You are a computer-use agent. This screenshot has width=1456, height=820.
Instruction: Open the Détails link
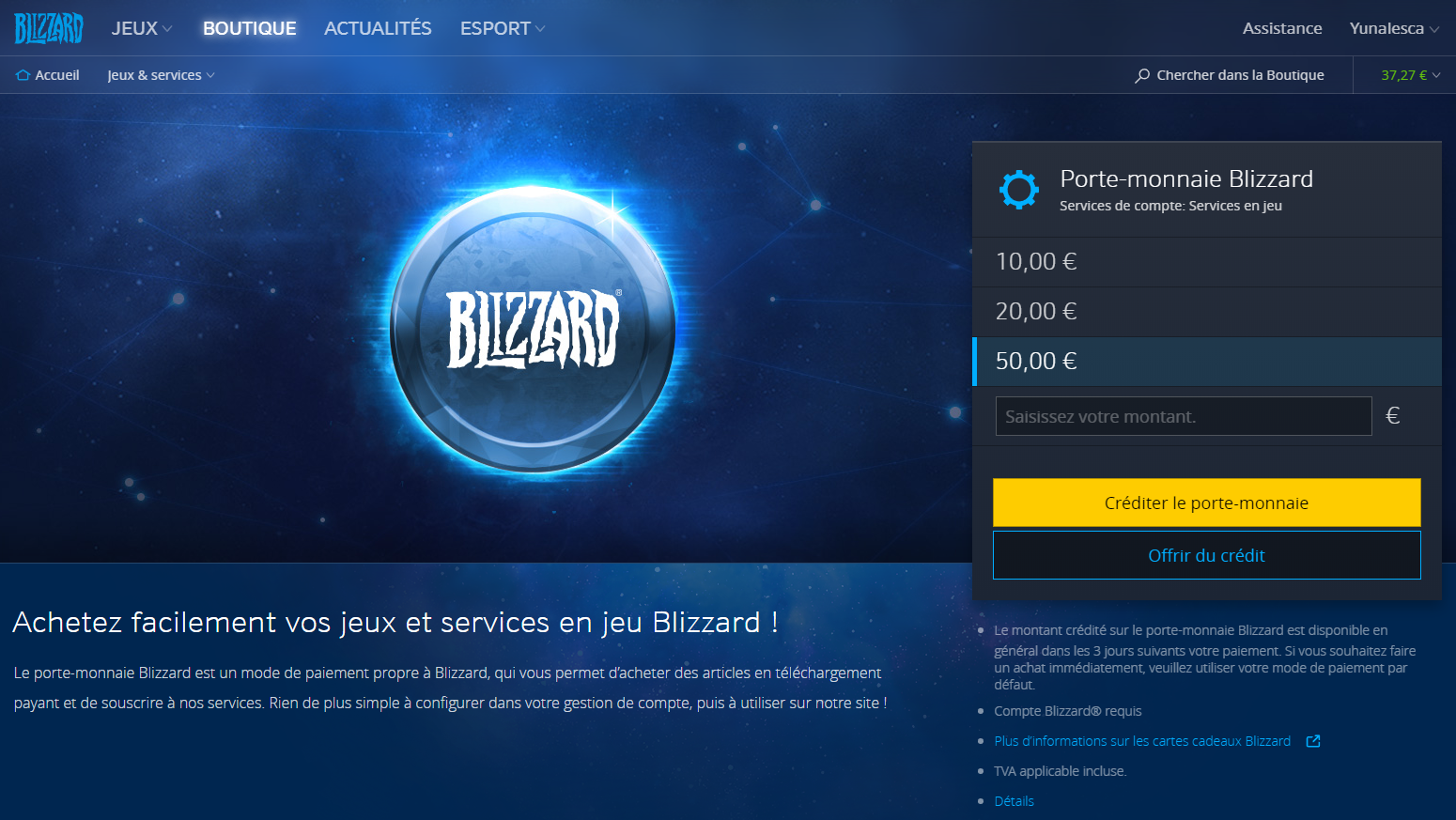(x=1014, y=801)
